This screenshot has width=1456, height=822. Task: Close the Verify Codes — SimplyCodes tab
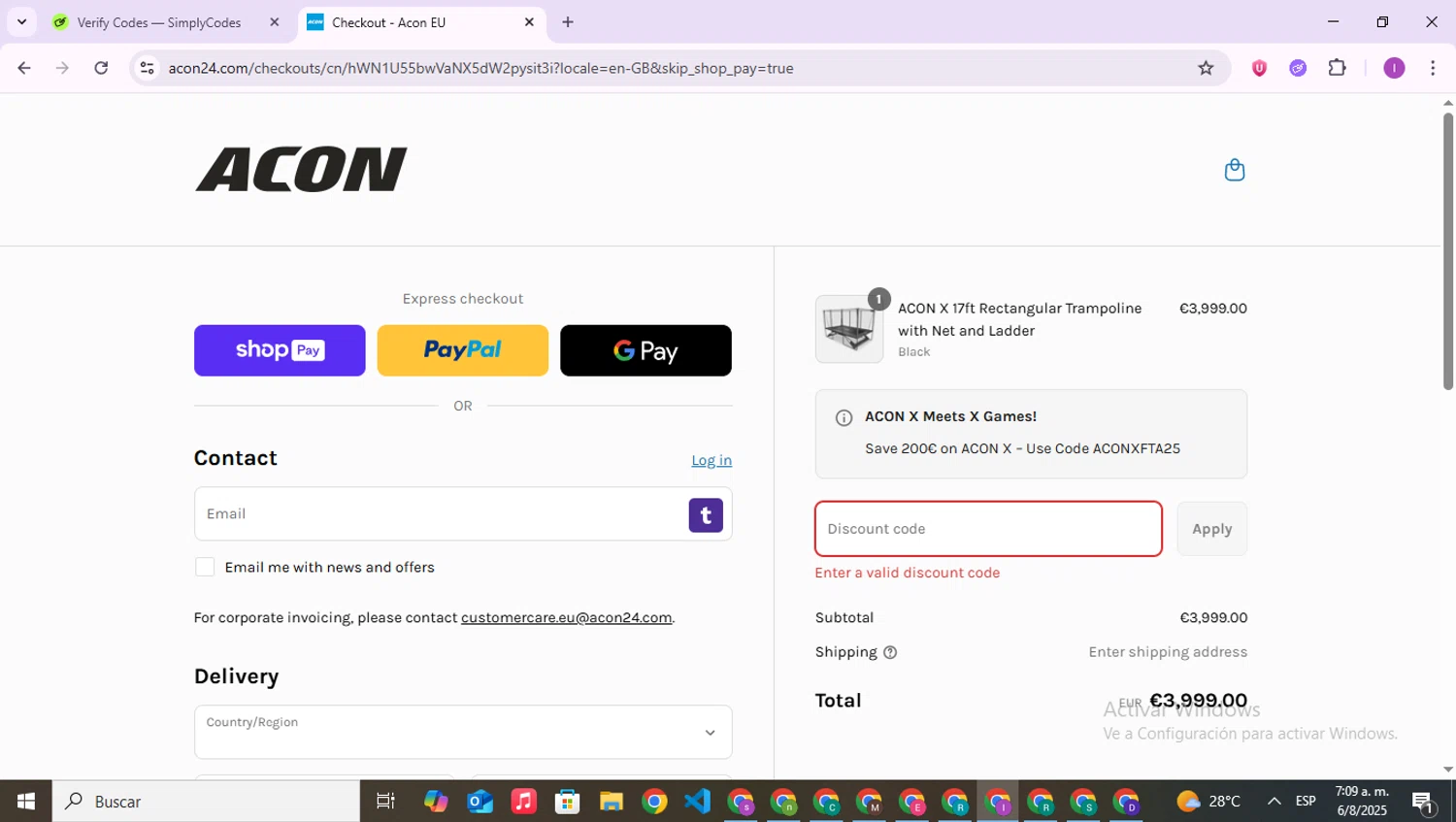click(x=275, y=22)
